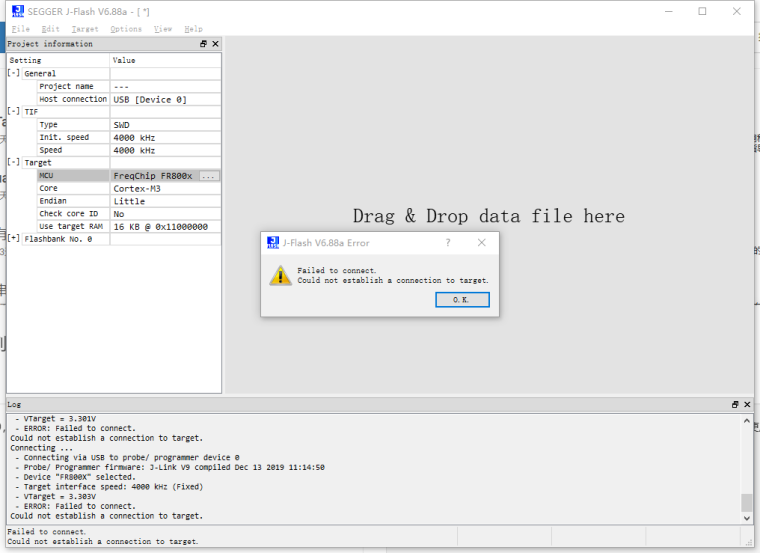The height and width of the screenshot is (553, 760).
Task: Select the Init. speed row
Action: (128, 138)
